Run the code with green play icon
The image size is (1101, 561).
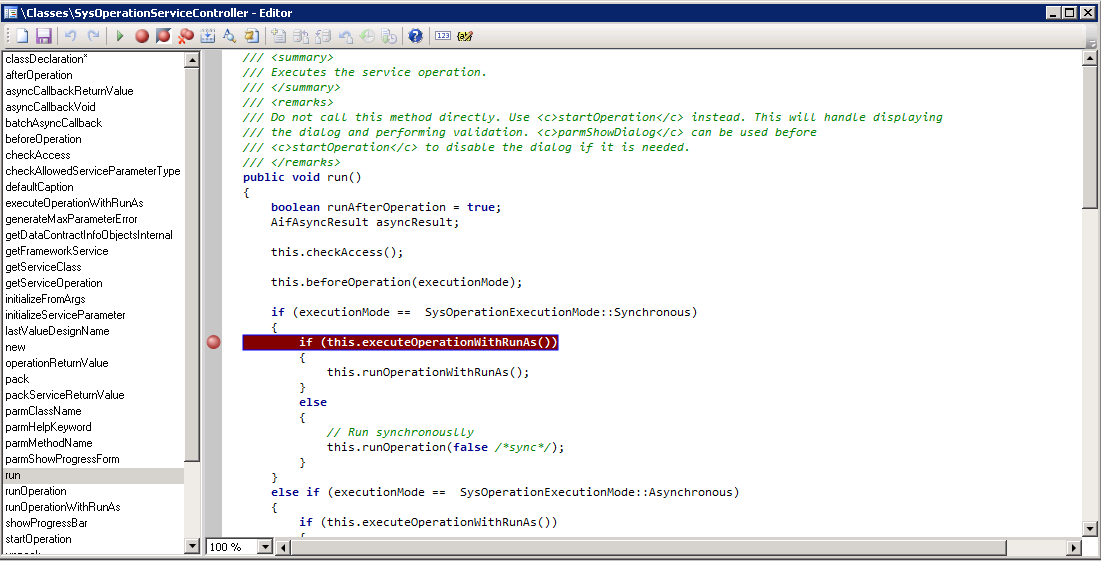coord(119,36)
